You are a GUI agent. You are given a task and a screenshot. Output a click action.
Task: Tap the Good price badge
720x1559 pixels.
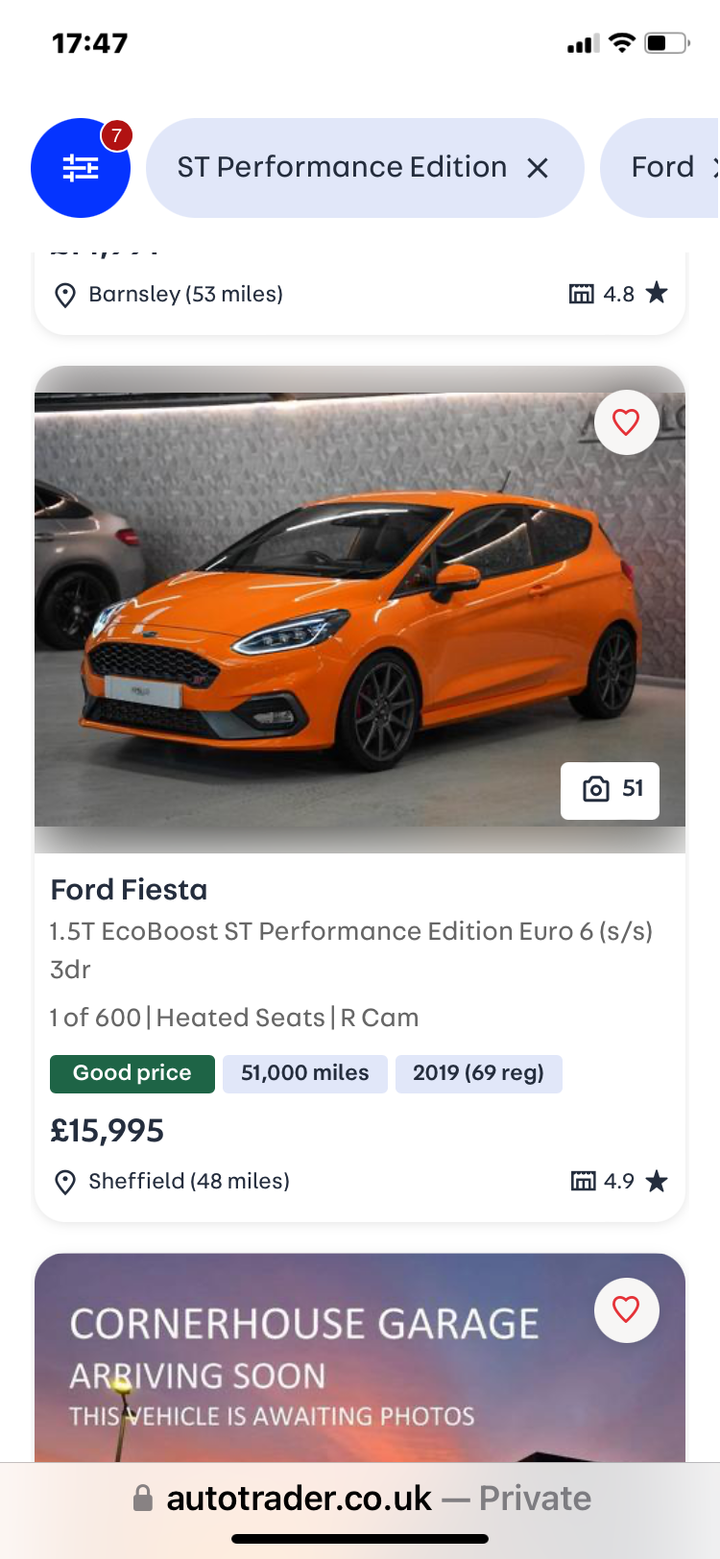(x=132, y=1073)
